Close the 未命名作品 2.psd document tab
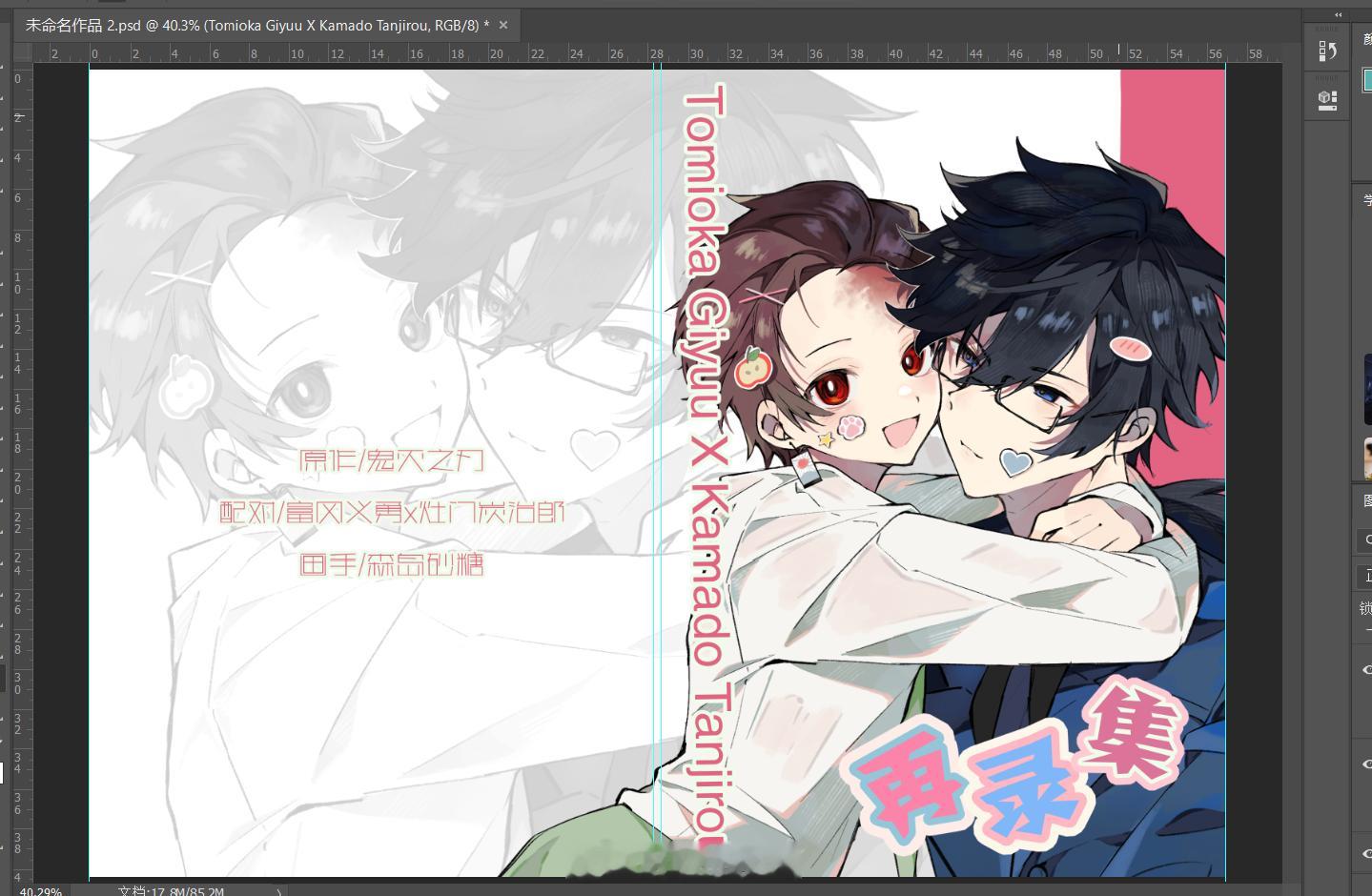 coord(503,26)
